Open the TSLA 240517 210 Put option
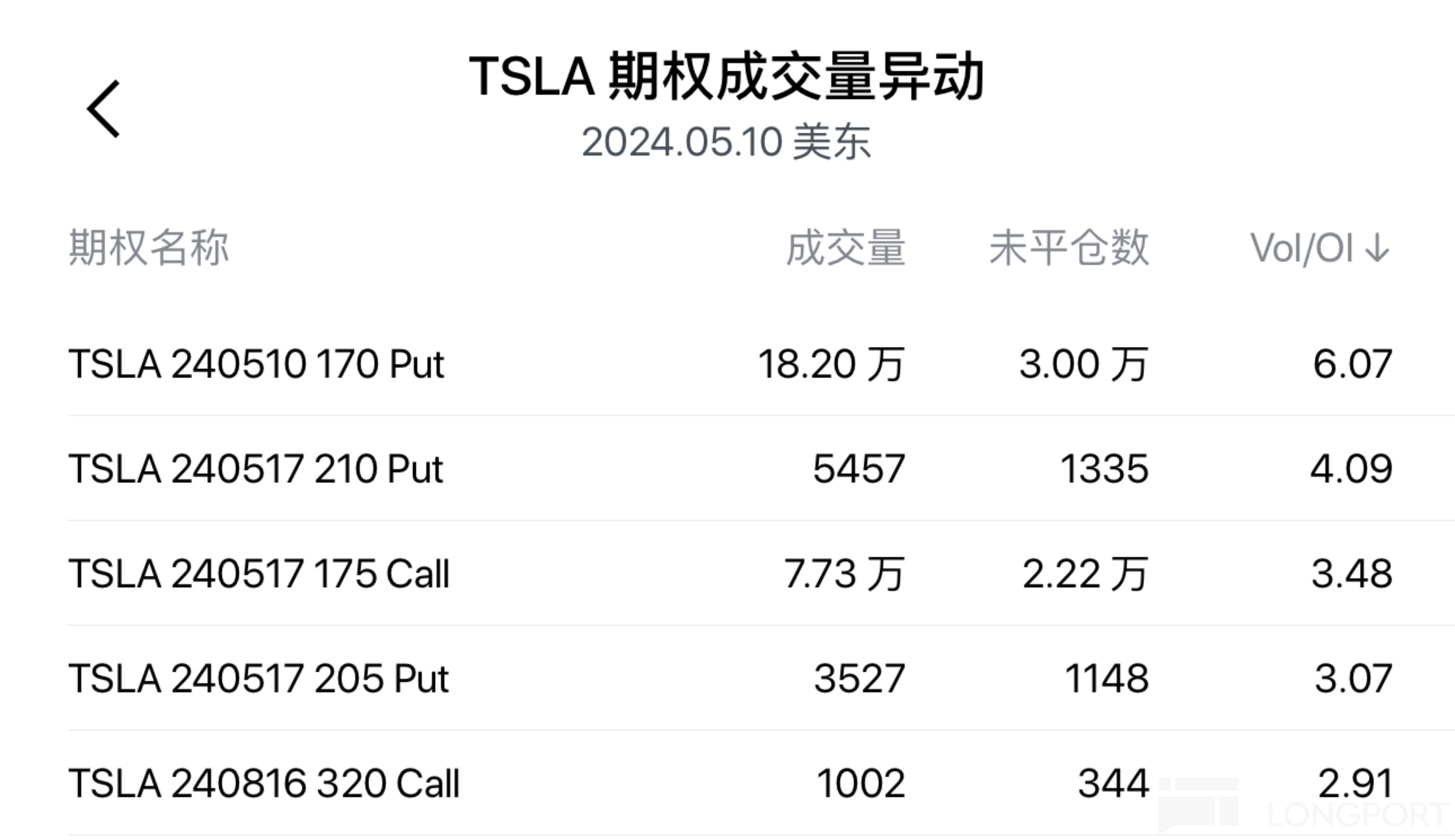The image size is (1455, 840). (256, 469)
